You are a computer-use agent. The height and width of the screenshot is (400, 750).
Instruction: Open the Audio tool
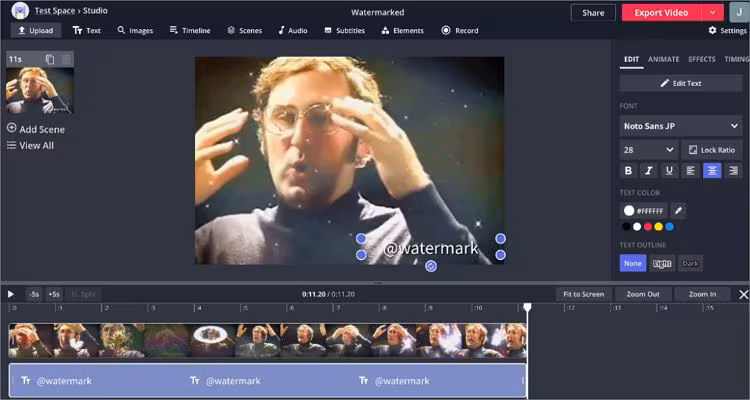pyautogui.click(x=293, y=31)
